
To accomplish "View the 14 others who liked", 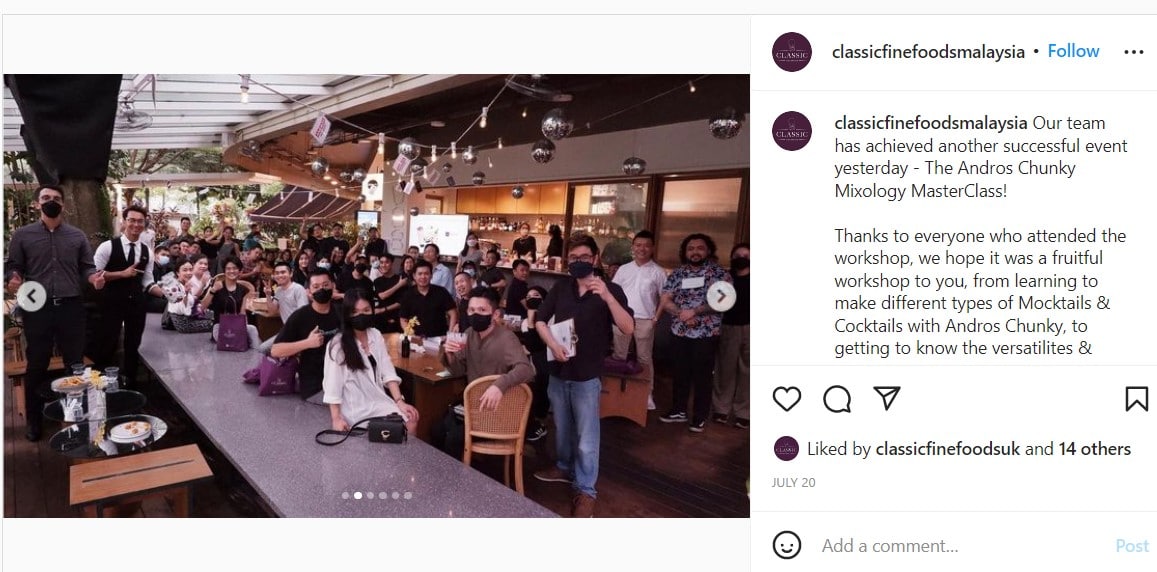I will [x=1094, y=449].
